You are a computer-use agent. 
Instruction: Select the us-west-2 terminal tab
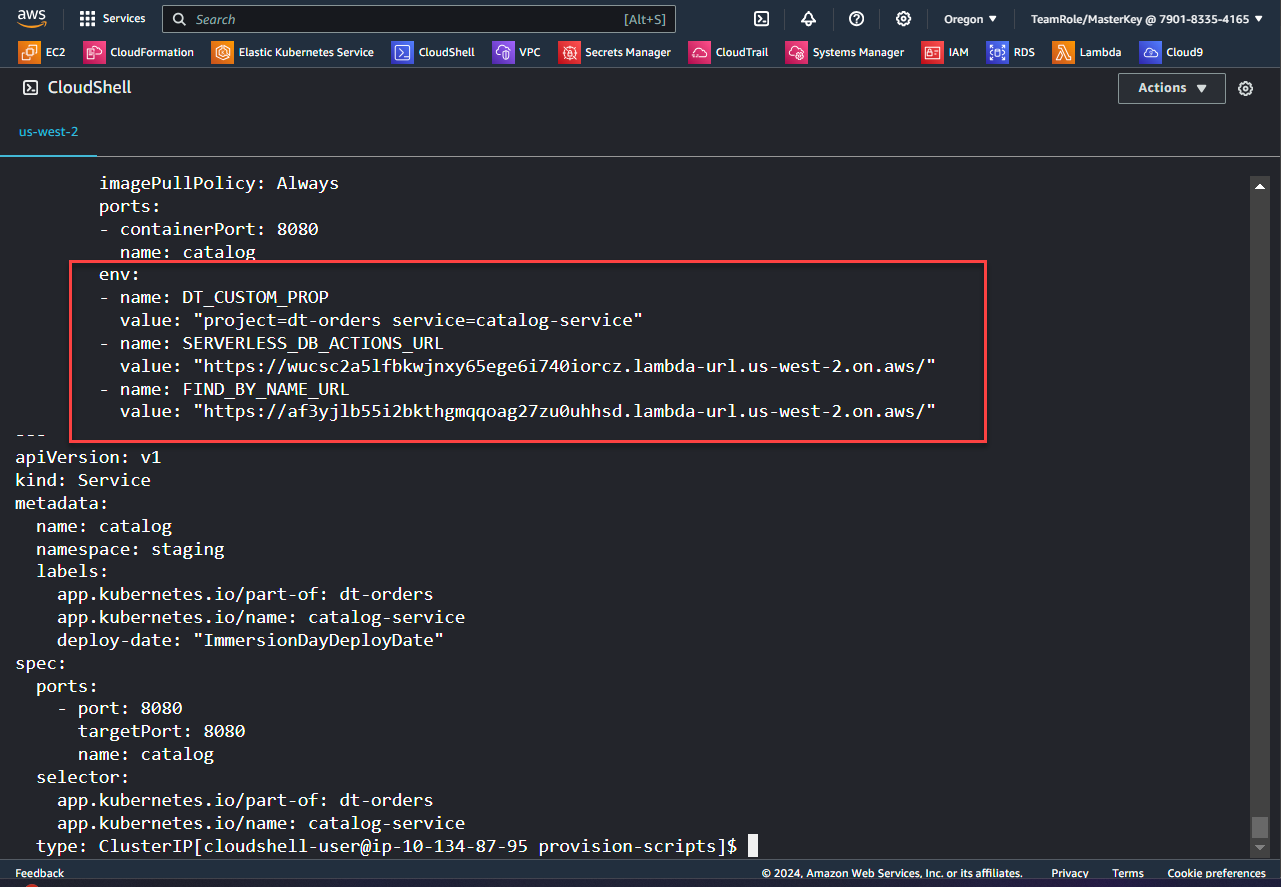48,132
